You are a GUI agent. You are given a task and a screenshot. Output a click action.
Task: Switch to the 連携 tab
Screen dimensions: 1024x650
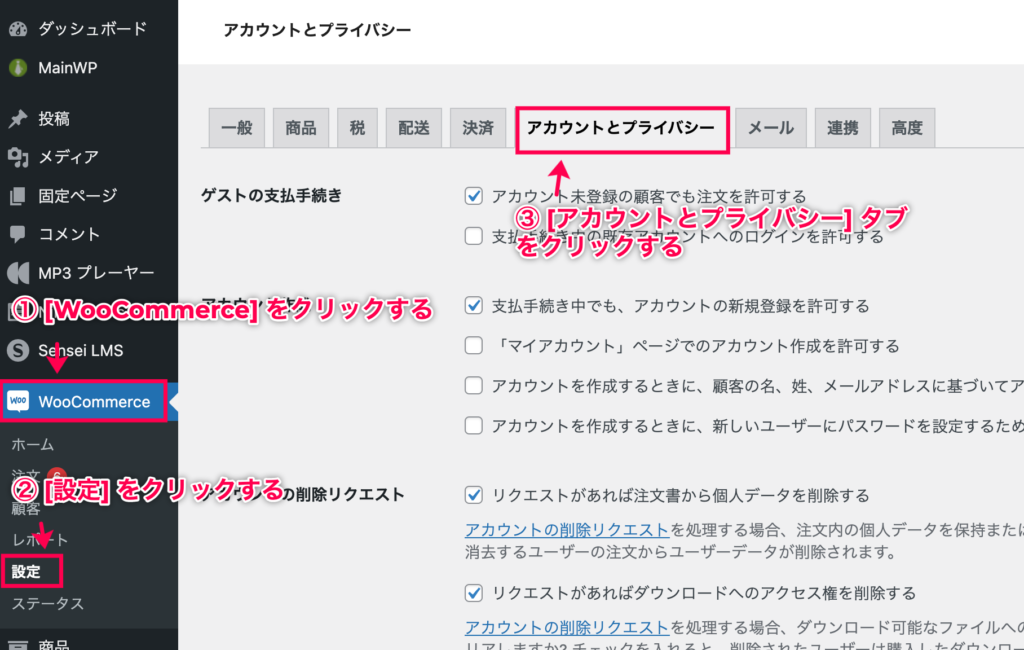point(842,128)
